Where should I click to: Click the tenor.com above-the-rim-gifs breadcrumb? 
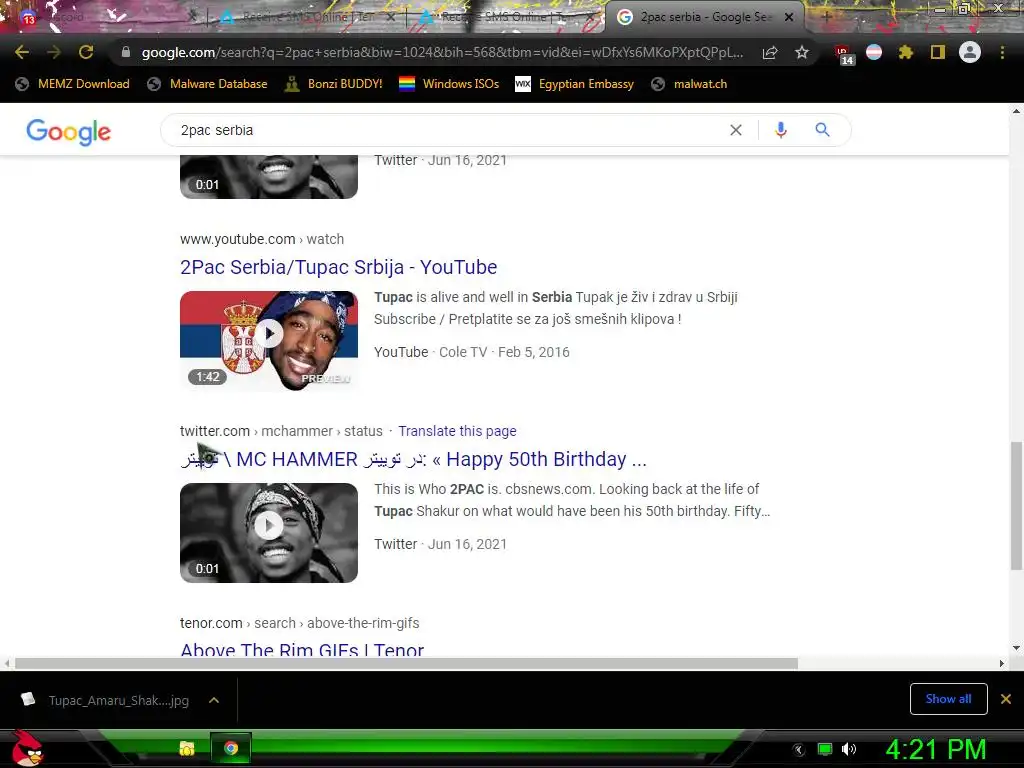click(300, 623)
